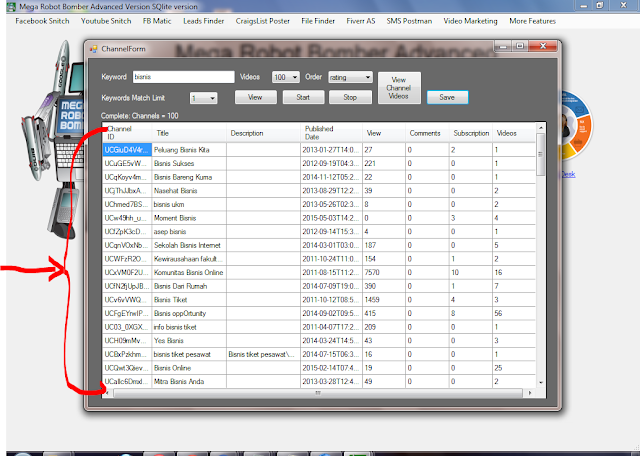
Task: Click the 7570 view count cell
Action: point(384,272)
